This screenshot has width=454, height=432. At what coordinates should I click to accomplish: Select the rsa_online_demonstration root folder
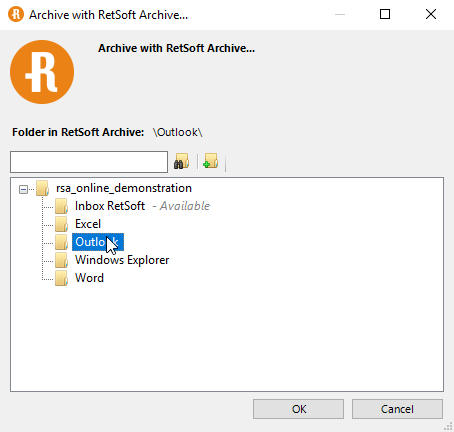tap(124, 188)
